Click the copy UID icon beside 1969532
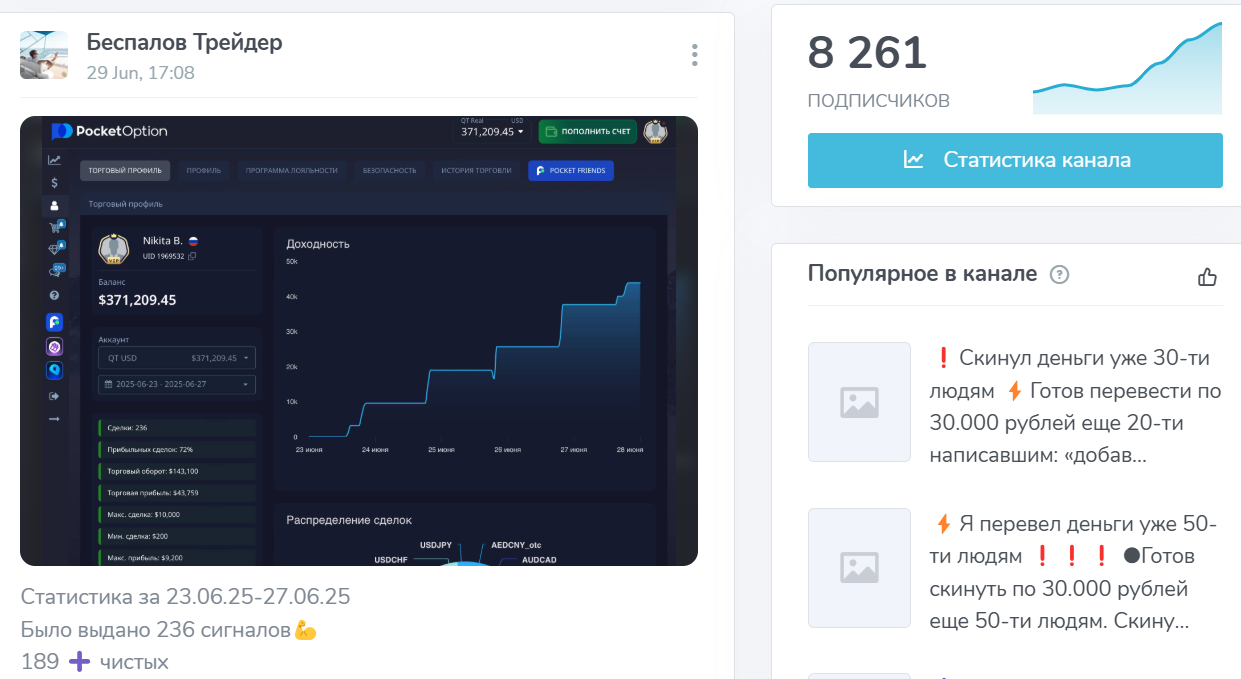This screenshot has height=679, width=1241. tap(192, 257)
